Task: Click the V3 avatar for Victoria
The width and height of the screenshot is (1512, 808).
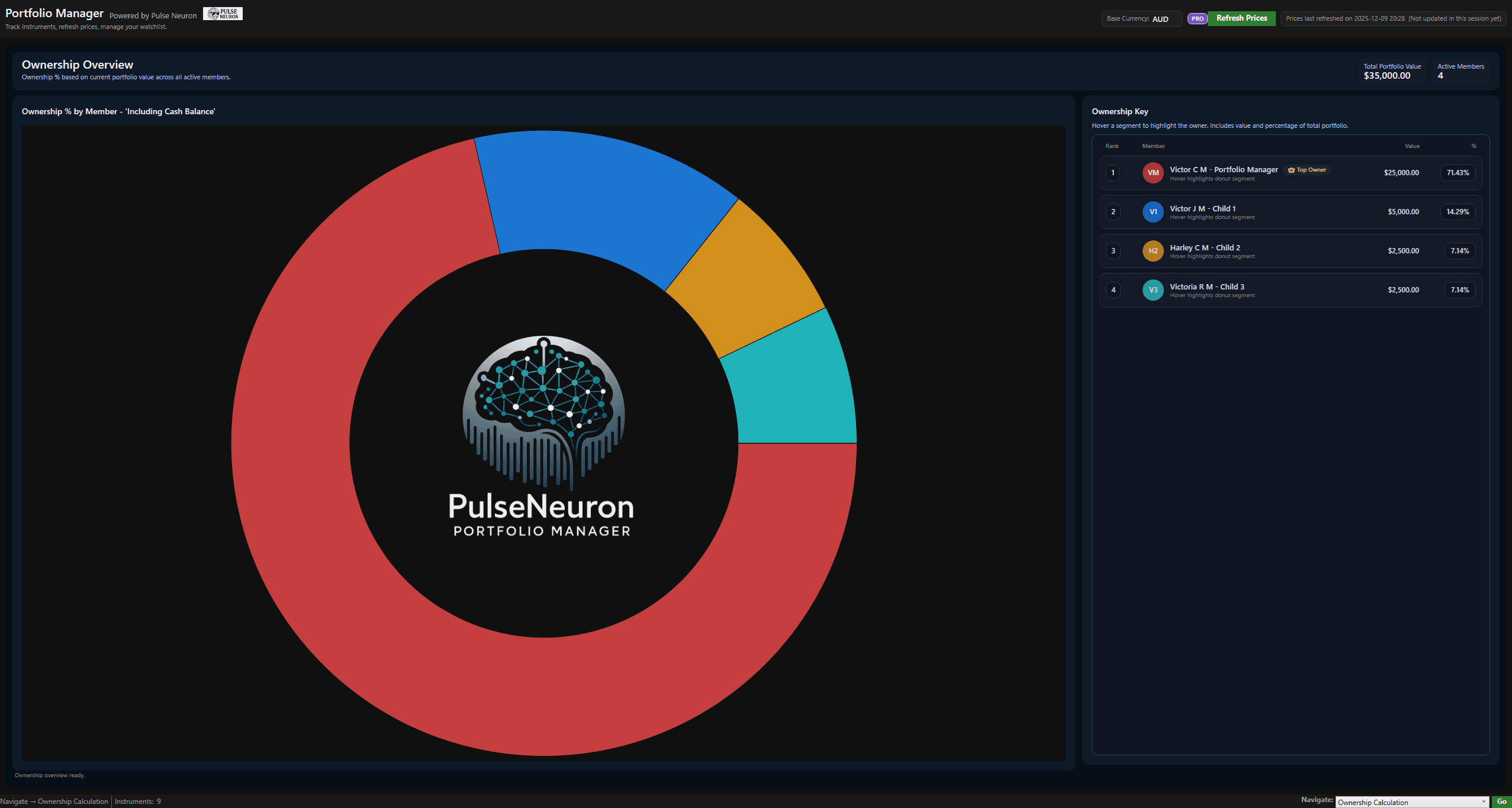Action: click(1153, 290)
